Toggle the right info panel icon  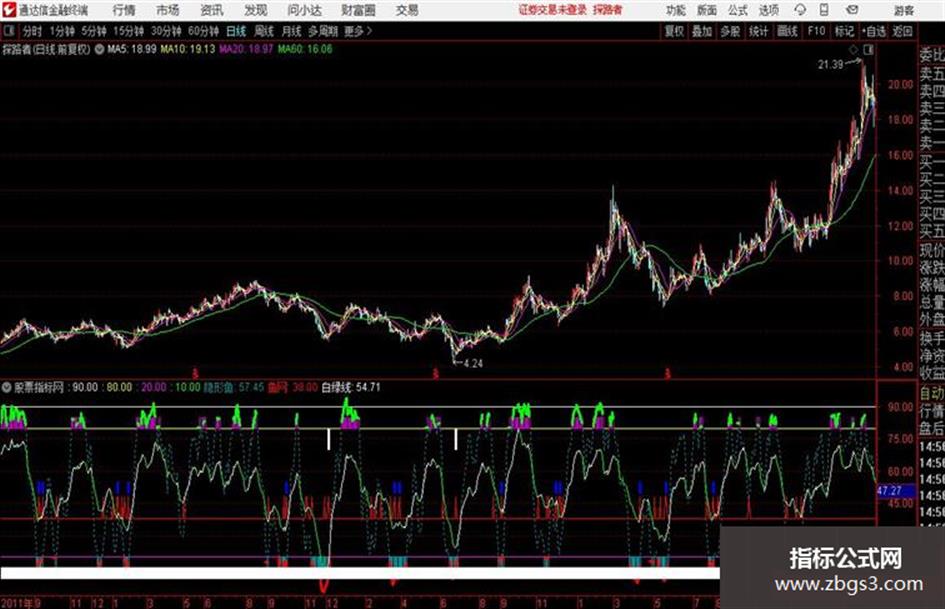pyautogui.click(x=868, y=50)
